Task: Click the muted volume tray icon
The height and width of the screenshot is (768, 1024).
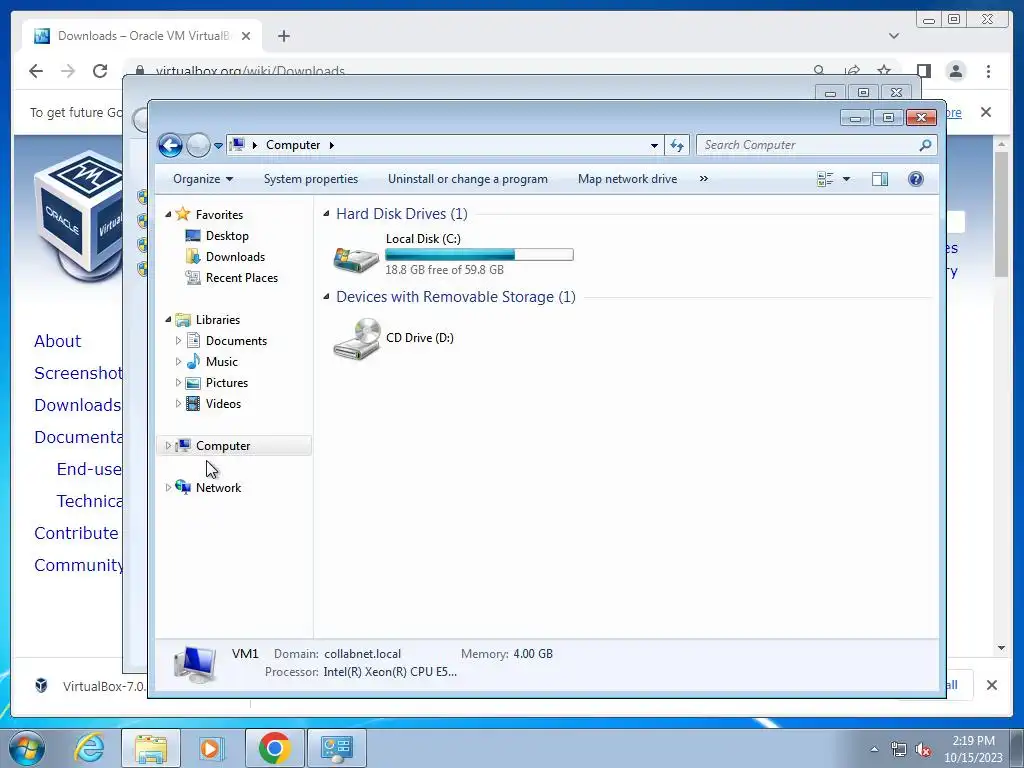Action: (x=923, y=750)
